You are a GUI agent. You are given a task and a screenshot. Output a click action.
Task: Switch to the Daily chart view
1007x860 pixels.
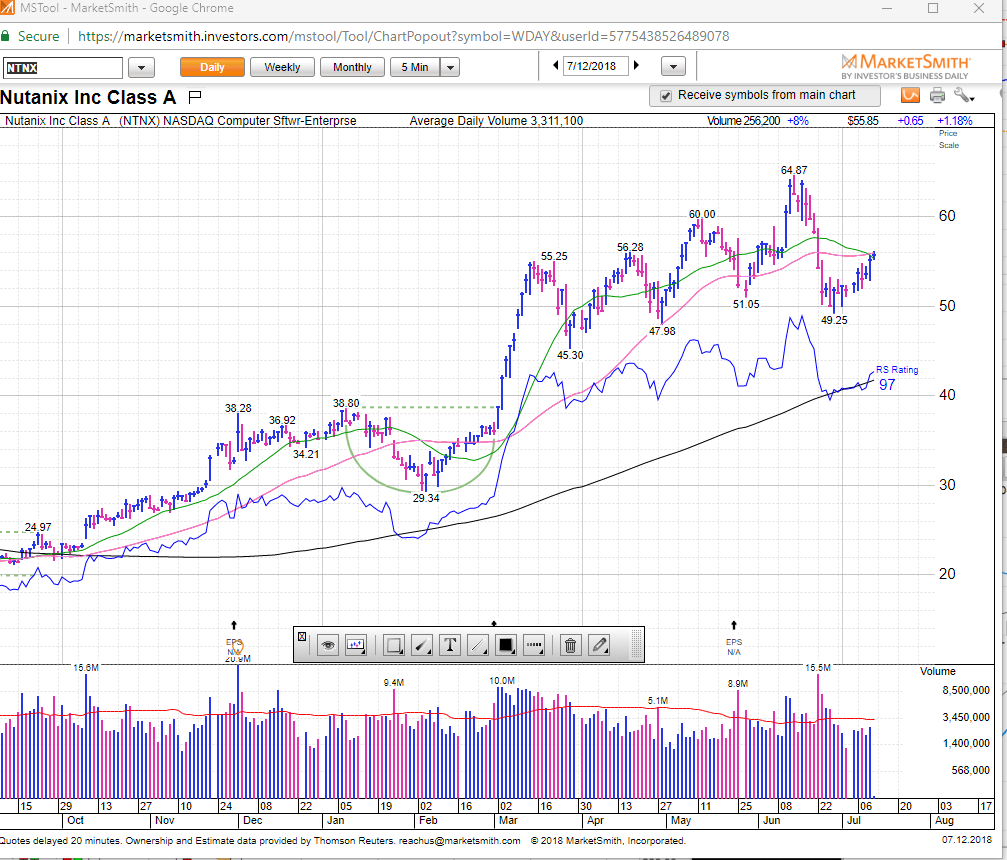[x=213, y=67]
